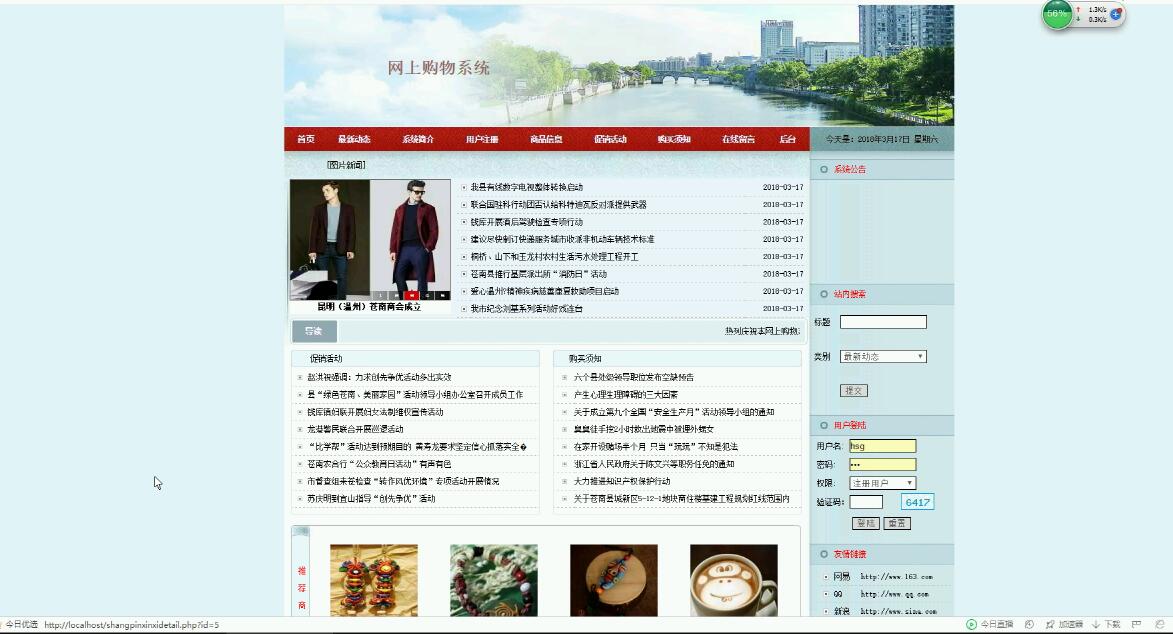Open the 系统简介 menu item

417,139
